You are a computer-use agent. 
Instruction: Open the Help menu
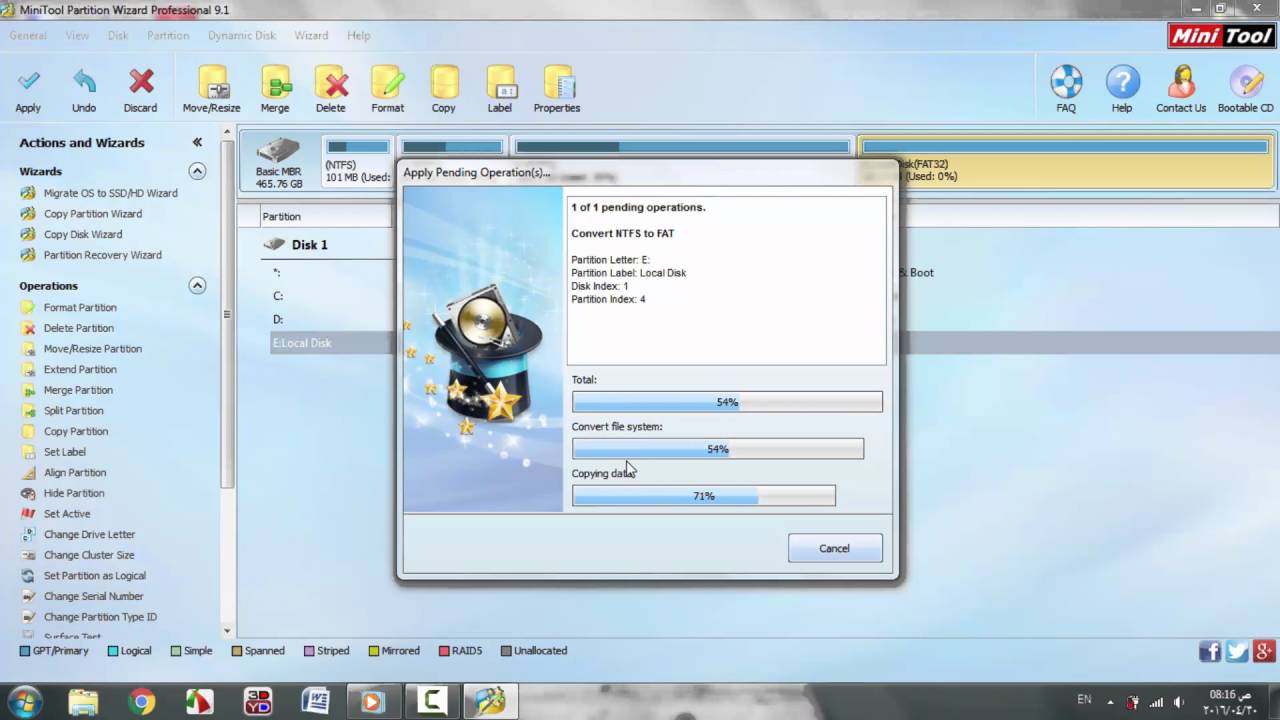coord(359,35)
